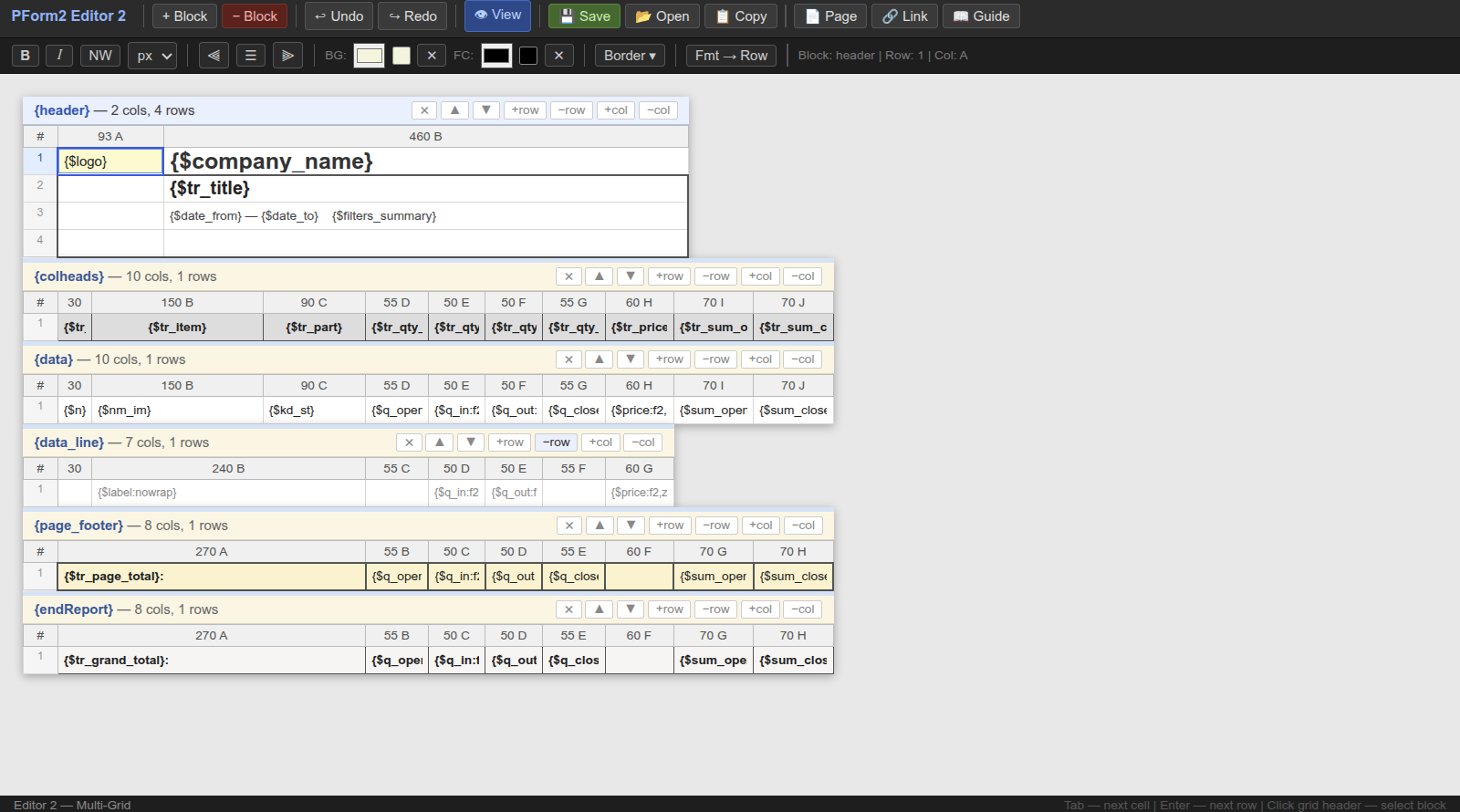Switch to View mode

click(x=497, y=16)
